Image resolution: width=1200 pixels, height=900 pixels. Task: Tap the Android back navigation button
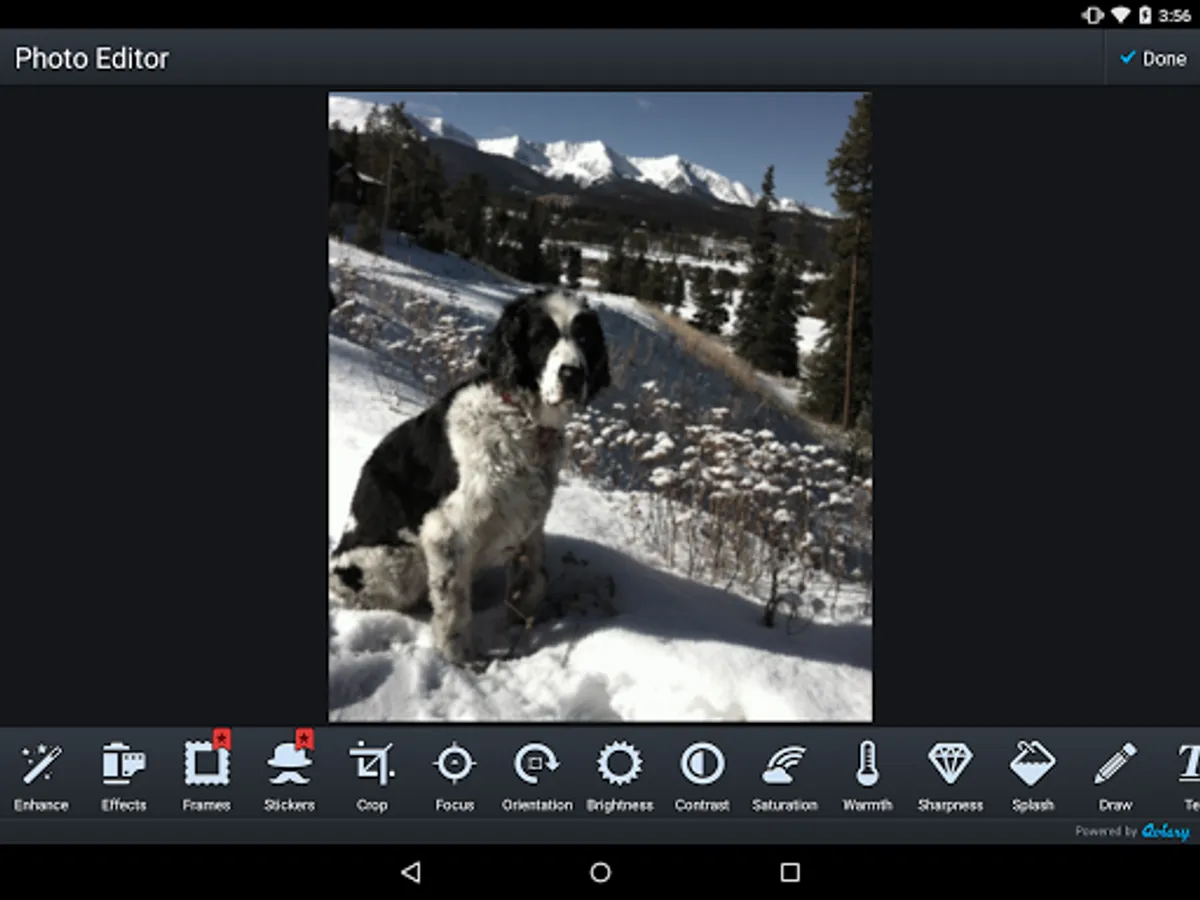pos(410,872)
